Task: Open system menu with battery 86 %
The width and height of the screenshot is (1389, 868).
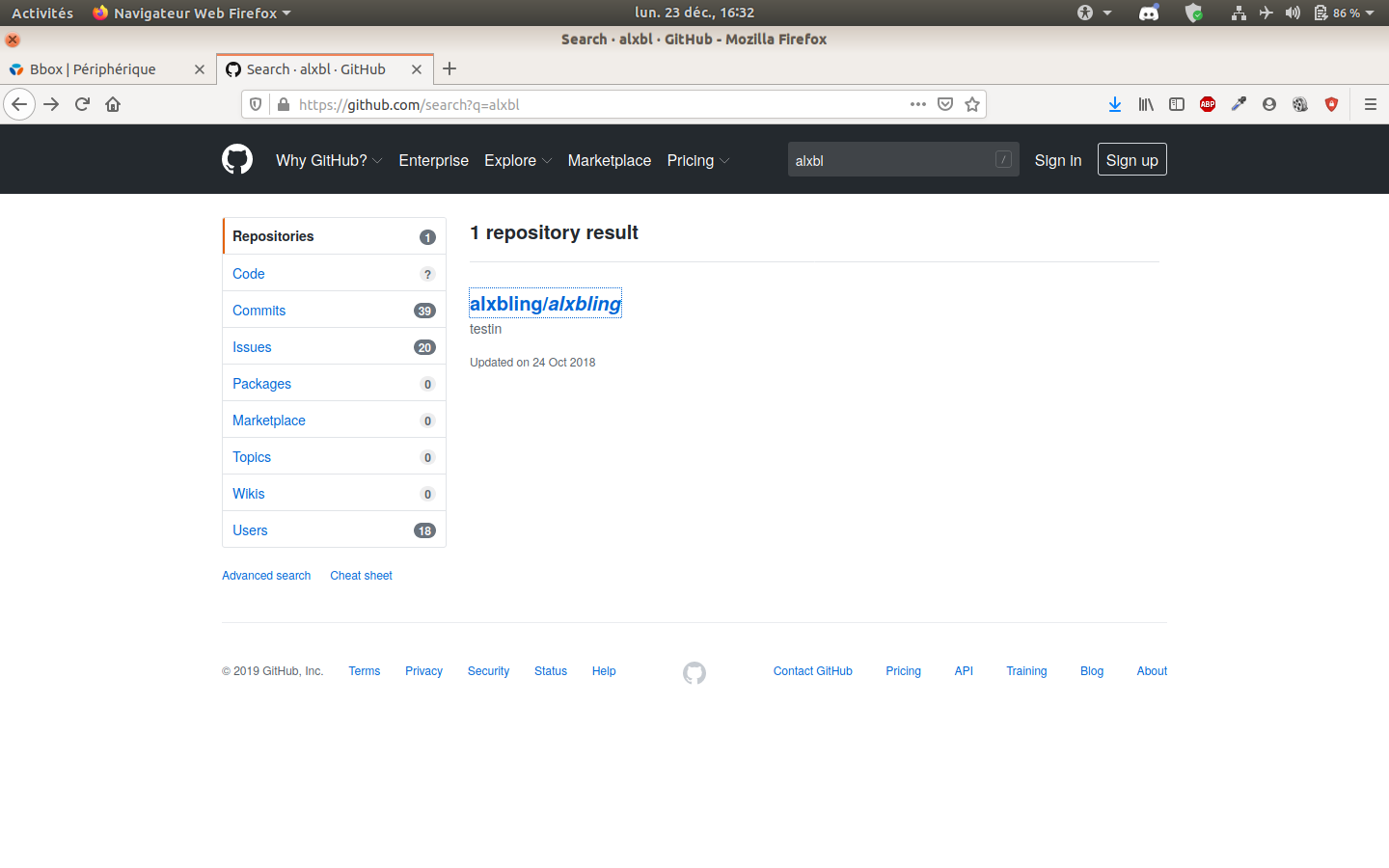Action: [x=1344, y=13]
